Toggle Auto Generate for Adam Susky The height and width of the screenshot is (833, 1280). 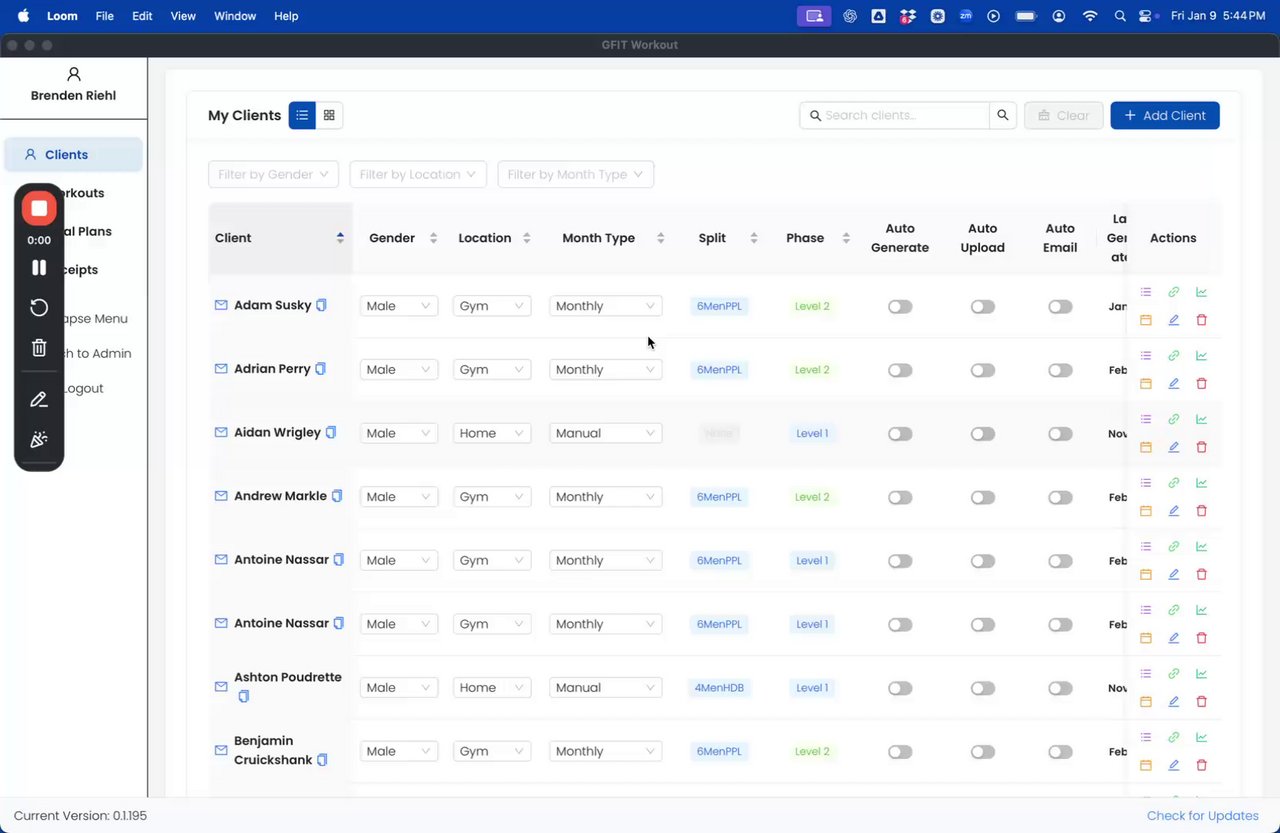[900, 307]
